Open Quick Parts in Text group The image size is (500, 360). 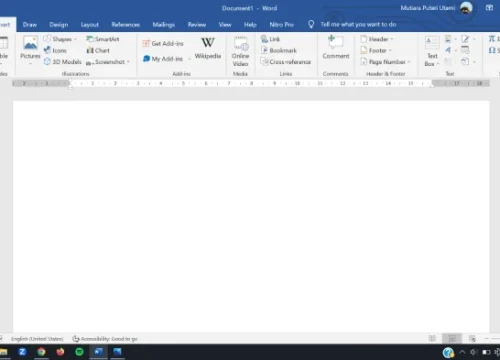[450, 39]
